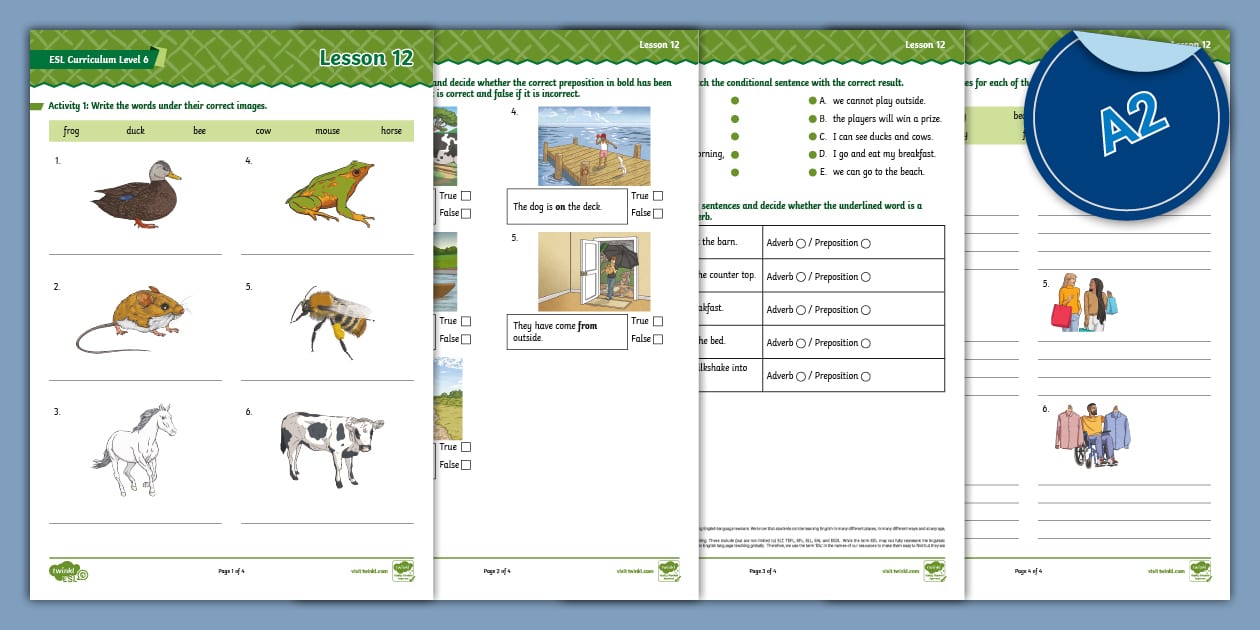Open the visit twinkl.com link on page 1
The width and height of the screenshot is (1260, 630).
[x=369, y=571]
